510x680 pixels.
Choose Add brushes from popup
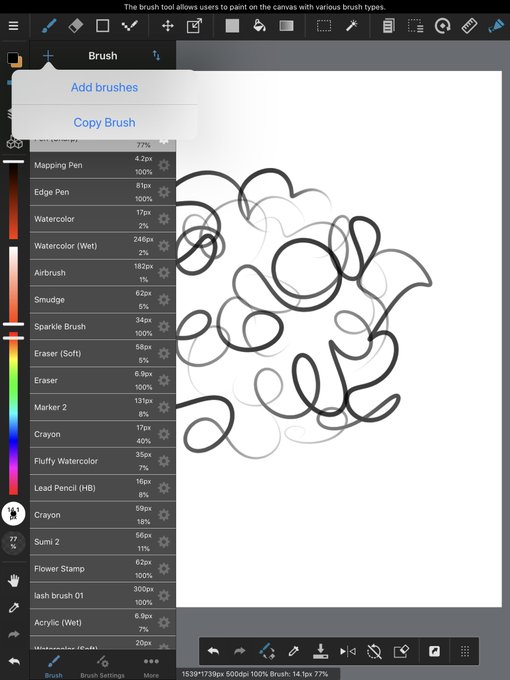click(x=105, y=87)
